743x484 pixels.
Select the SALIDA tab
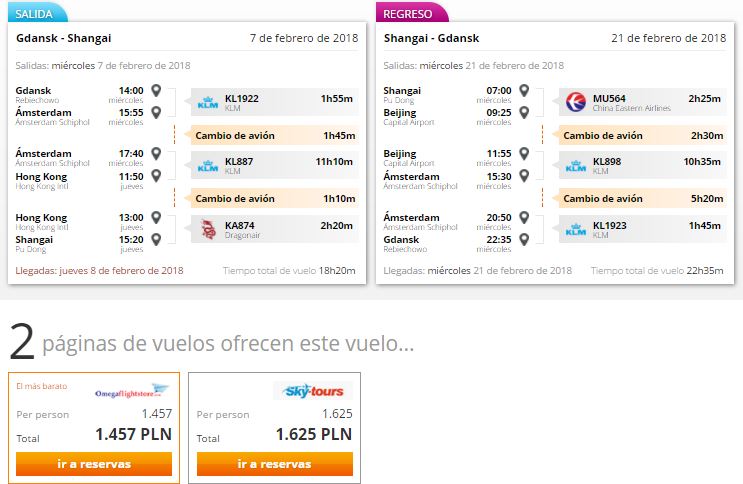point(37,13)
